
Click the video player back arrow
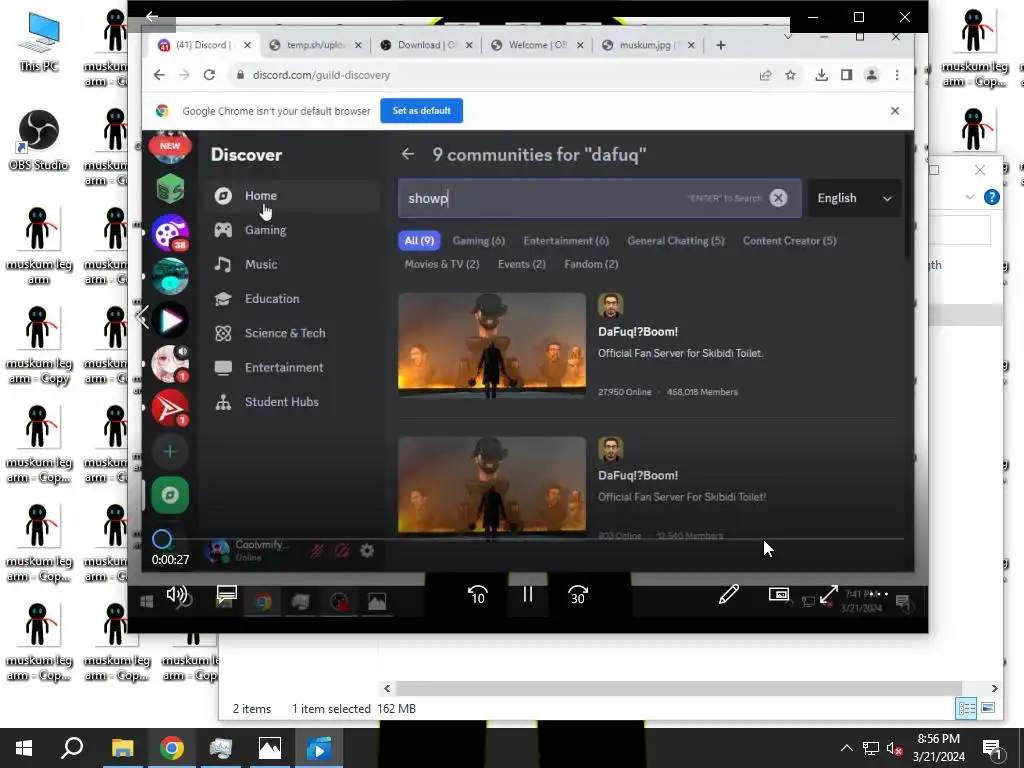click(x=152, y=16)
